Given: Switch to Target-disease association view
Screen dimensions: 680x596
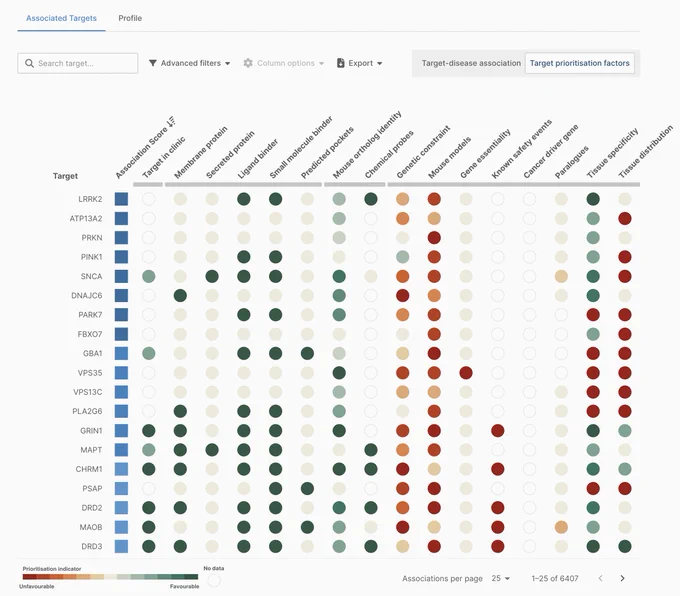Looking at the screenshot, I should click(471, 63).
